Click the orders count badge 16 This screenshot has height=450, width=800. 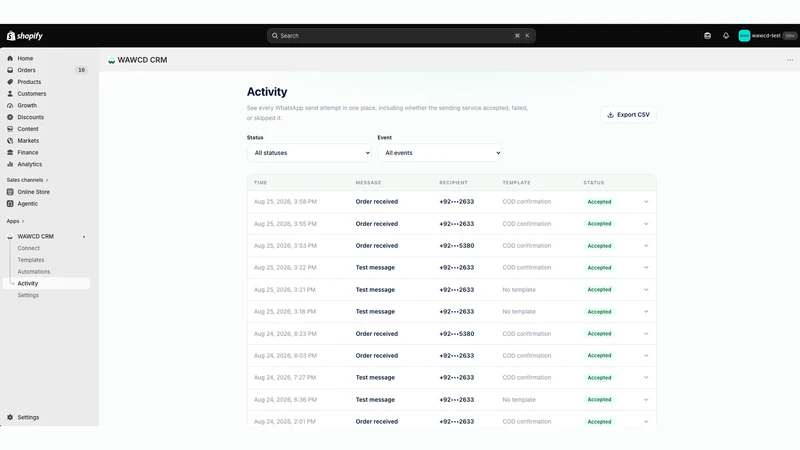(81, 70)
